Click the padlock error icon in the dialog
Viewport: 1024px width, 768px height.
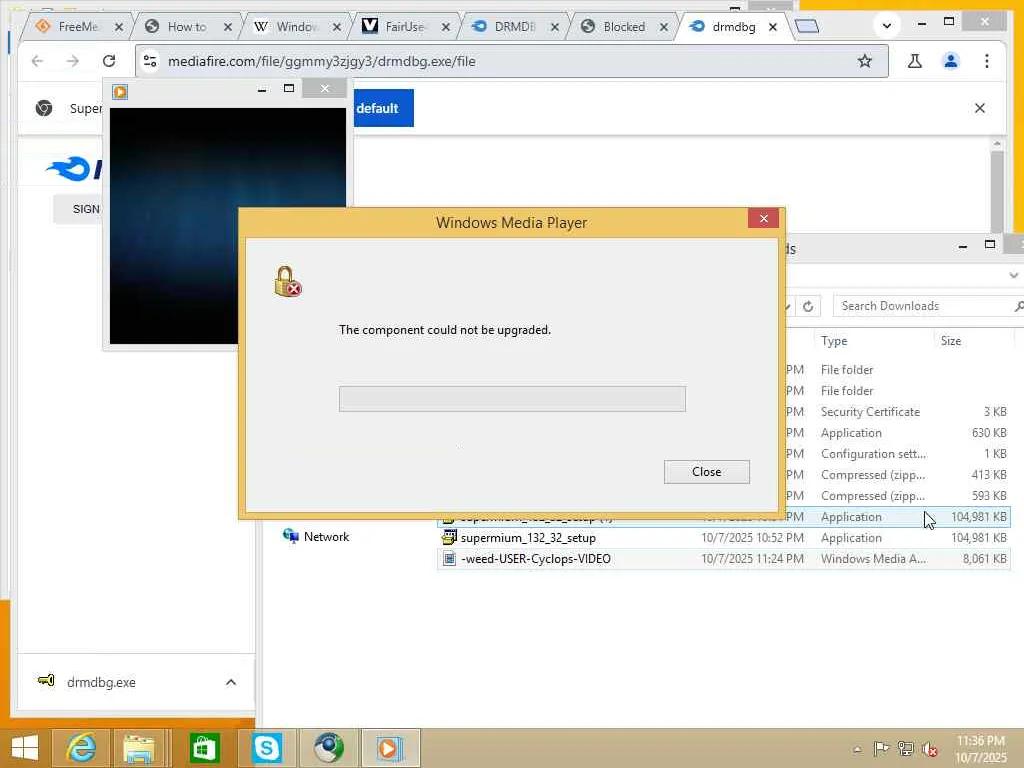pos(287,281)
